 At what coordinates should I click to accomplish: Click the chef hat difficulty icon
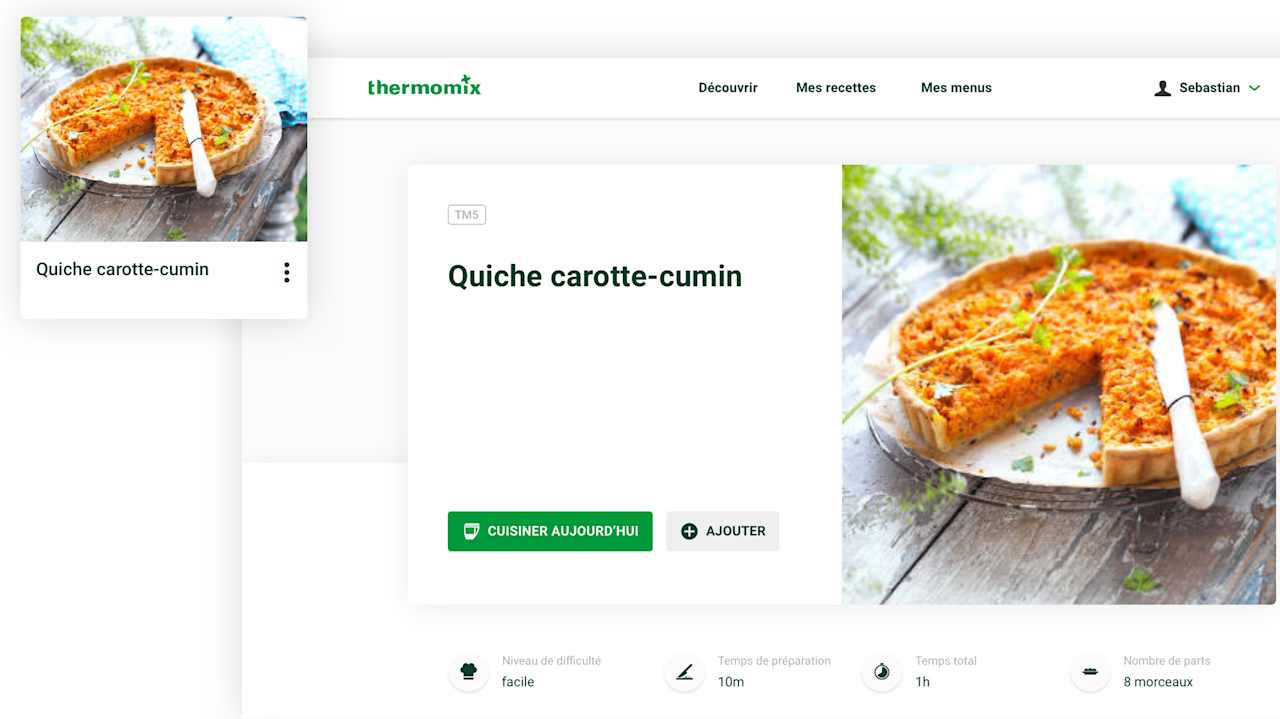(468, 671)
